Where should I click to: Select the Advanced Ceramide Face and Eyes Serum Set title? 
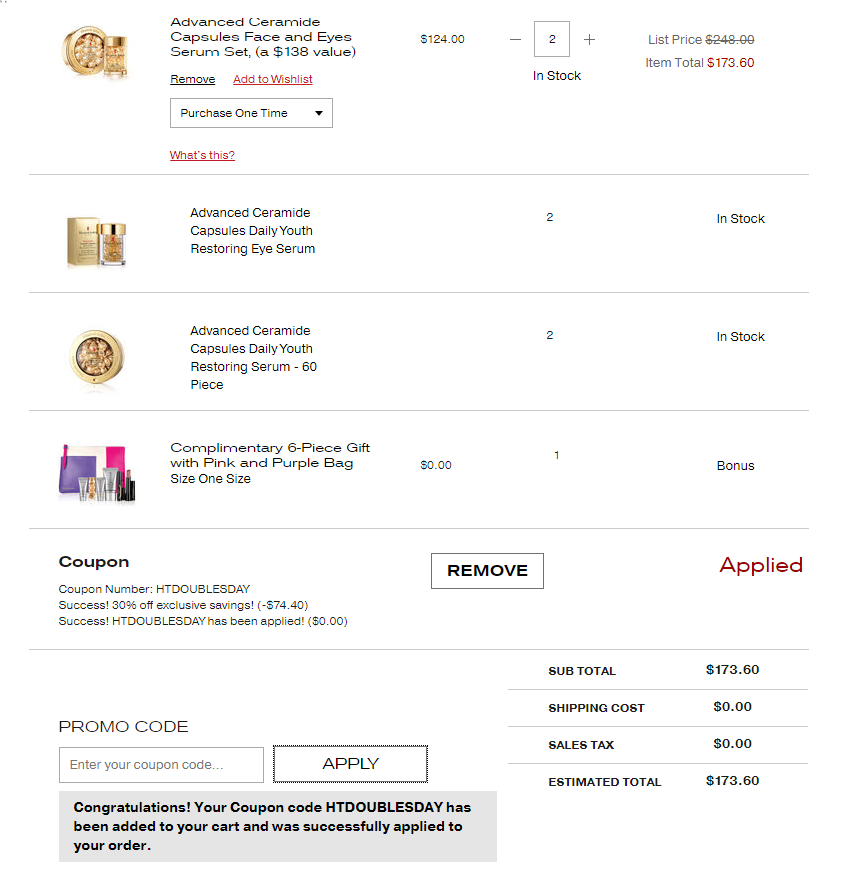click(263, 37)
